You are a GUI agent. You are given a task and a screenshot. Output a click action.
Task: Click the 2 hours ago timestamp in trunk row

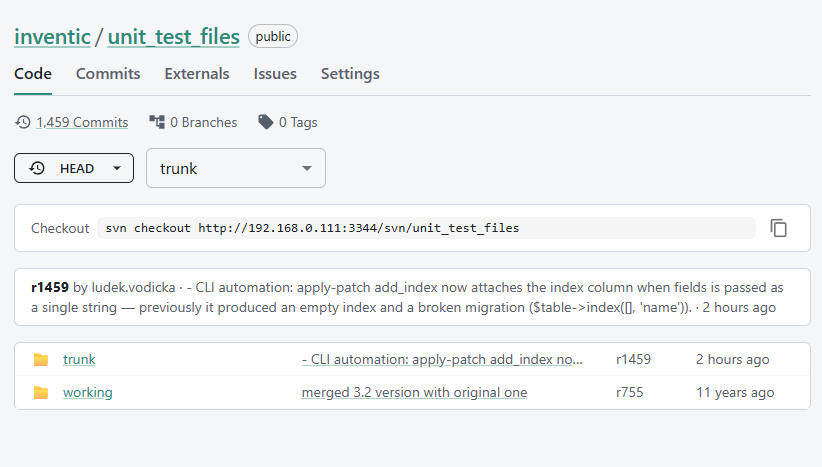click(x=732, y=360)
